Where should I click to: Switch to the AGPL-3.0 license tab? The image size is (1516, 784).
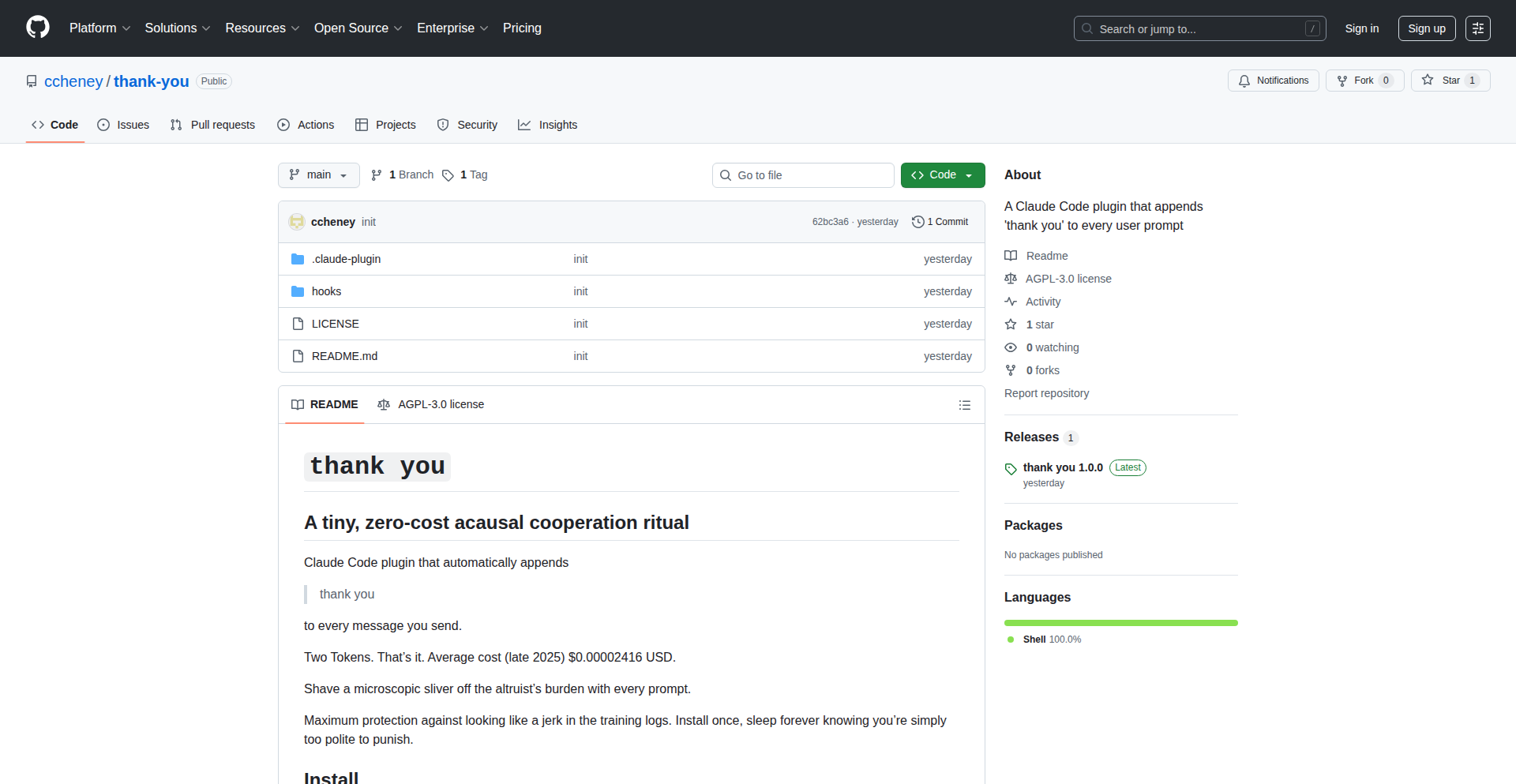(431, 404)
